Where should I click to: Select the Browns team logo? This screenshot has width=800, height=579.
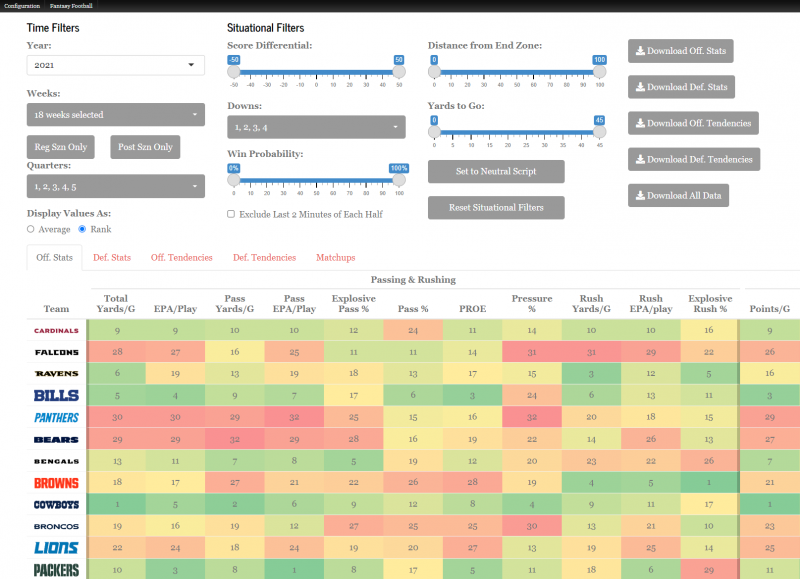56,483
